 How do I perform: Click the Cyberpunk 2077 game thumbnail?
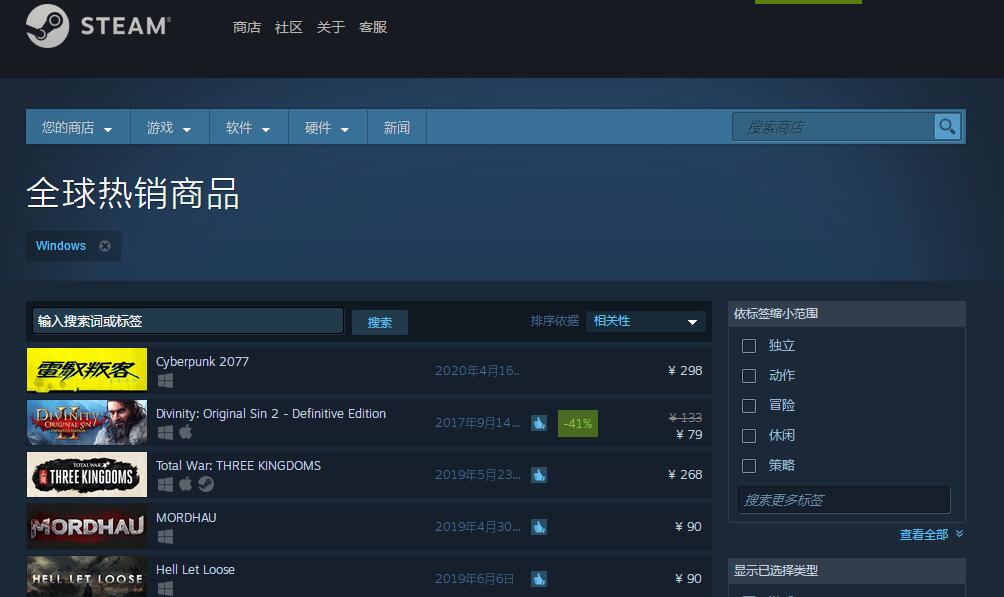pos(87,370)
